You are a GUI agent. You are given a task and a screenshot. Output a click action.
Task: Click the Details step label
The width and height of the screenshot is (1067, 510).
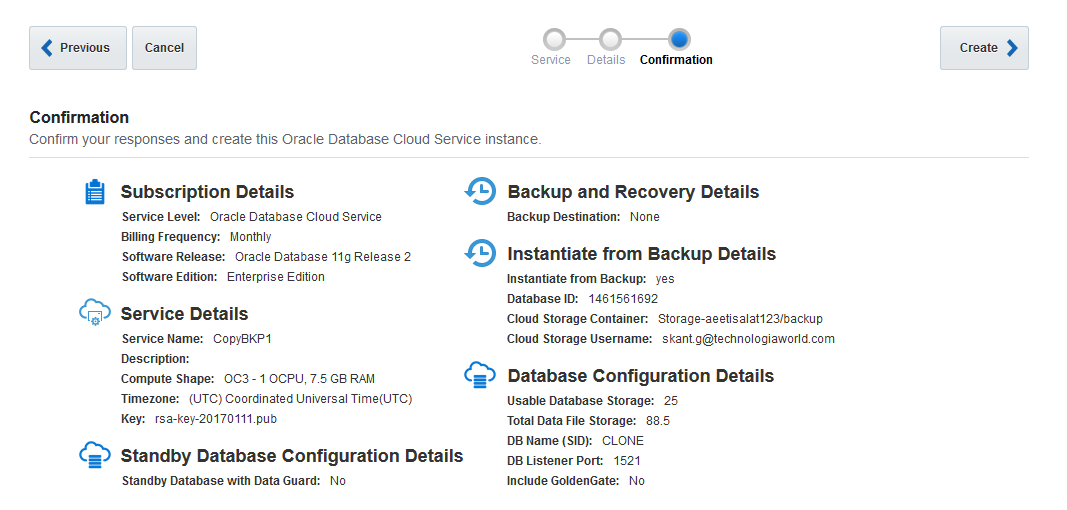click(x=606, y=60)
